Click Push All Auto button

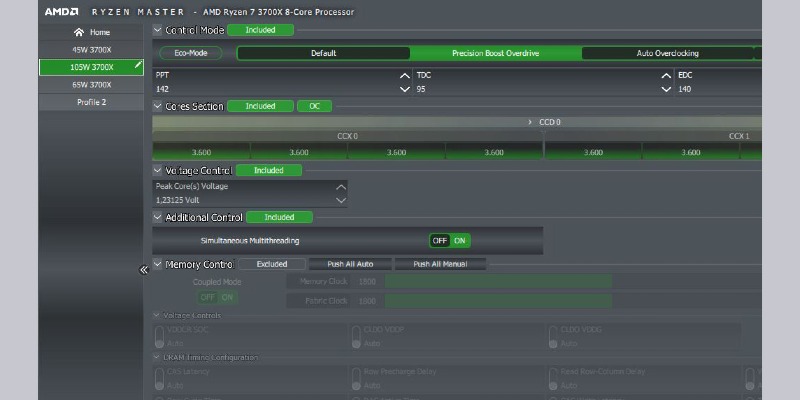point(351,264)
